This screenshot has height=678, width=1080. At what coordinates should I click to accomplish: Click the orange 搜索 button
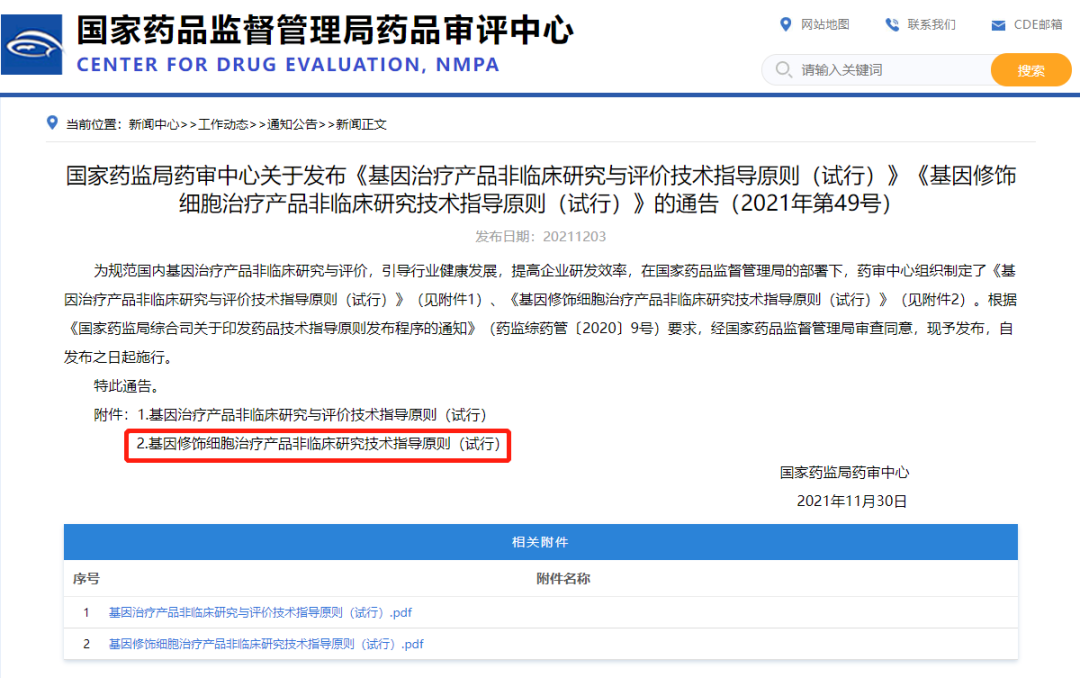(x=1031, y=70)
